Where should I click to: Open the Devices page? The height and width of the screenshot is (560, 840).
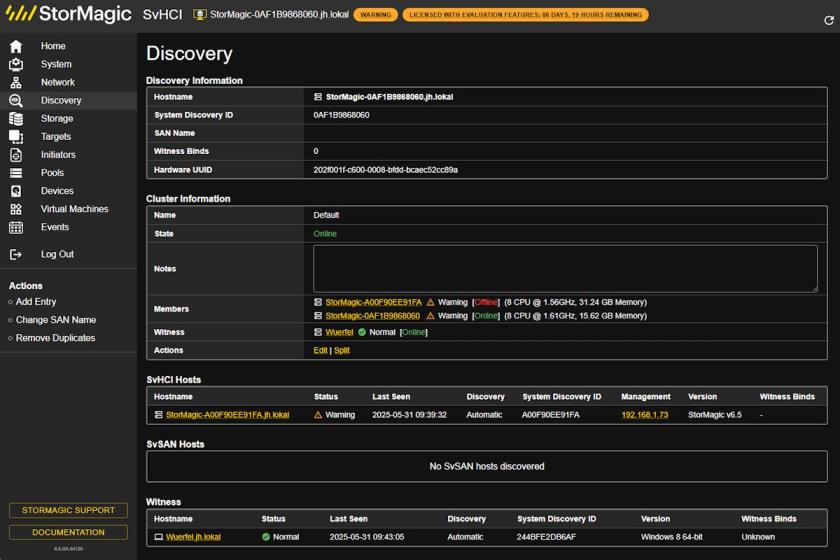tap(57, 191)
